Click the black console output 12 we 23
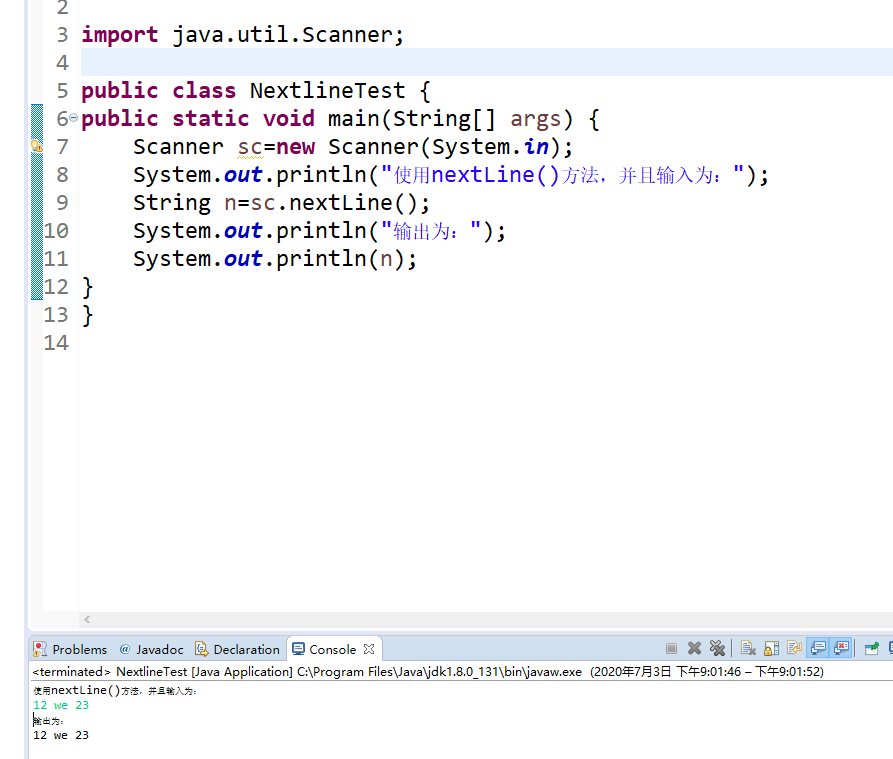Image resolution: width=893 pixels, height=759 pixels. tap(61, 735)
